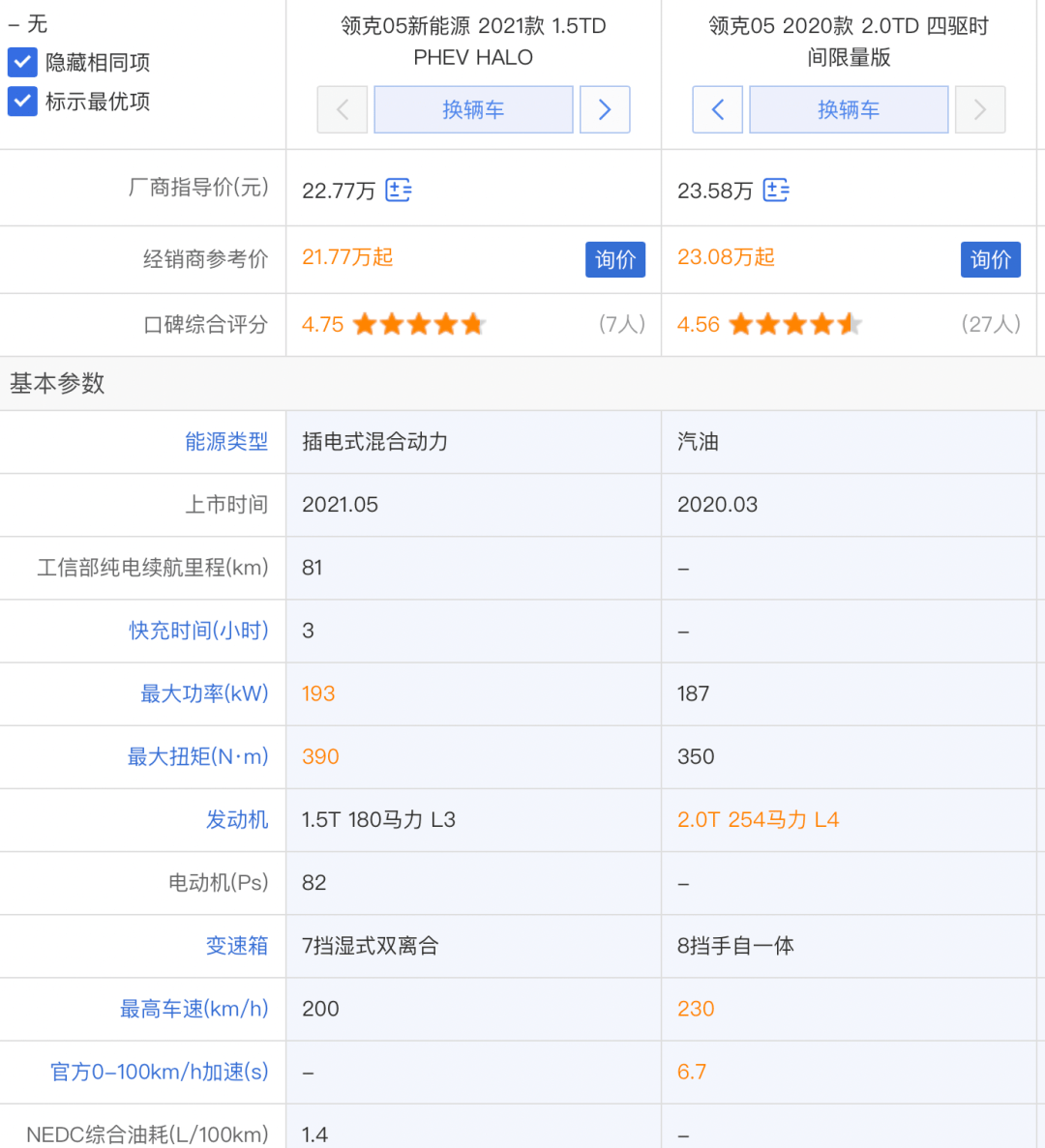
Task: Click next arrow for 领克05 2020款 column
Action: point(979,109)
